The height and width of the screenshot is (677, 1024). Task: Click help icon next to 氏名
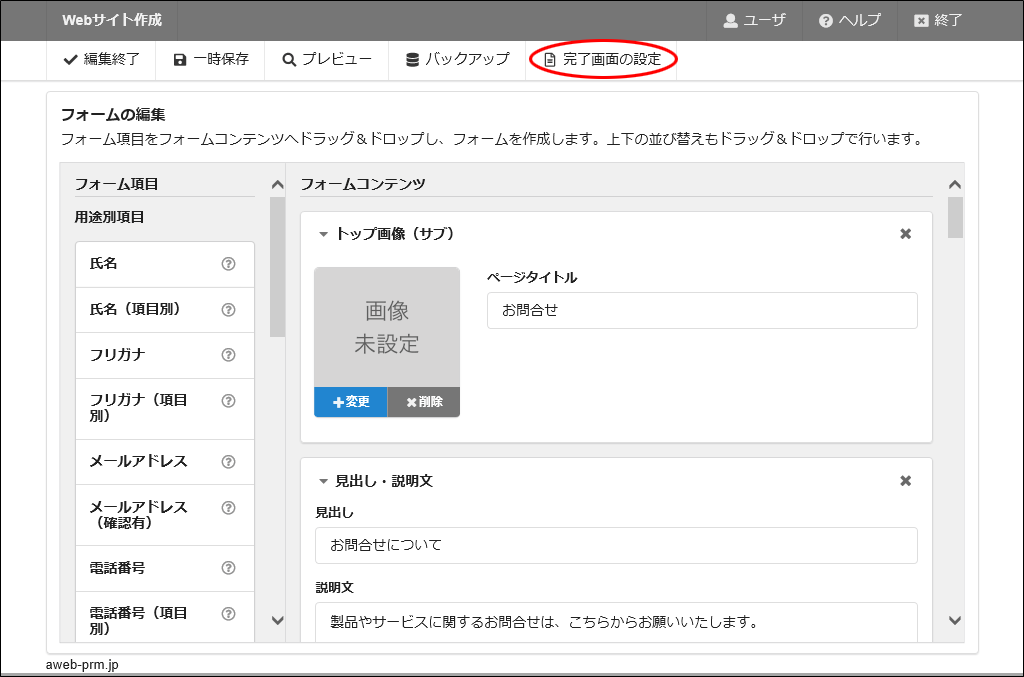click(228, 264)
